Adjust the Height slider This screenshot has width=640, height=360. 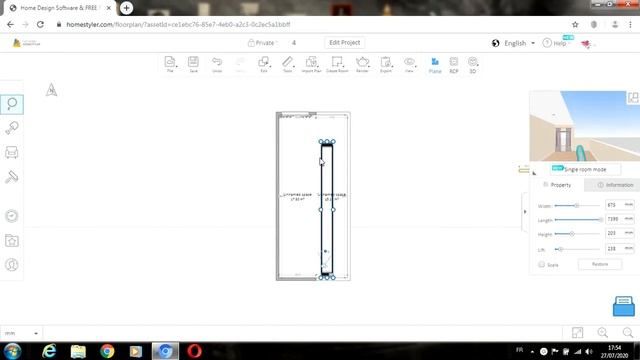click(x=572, y=234)
